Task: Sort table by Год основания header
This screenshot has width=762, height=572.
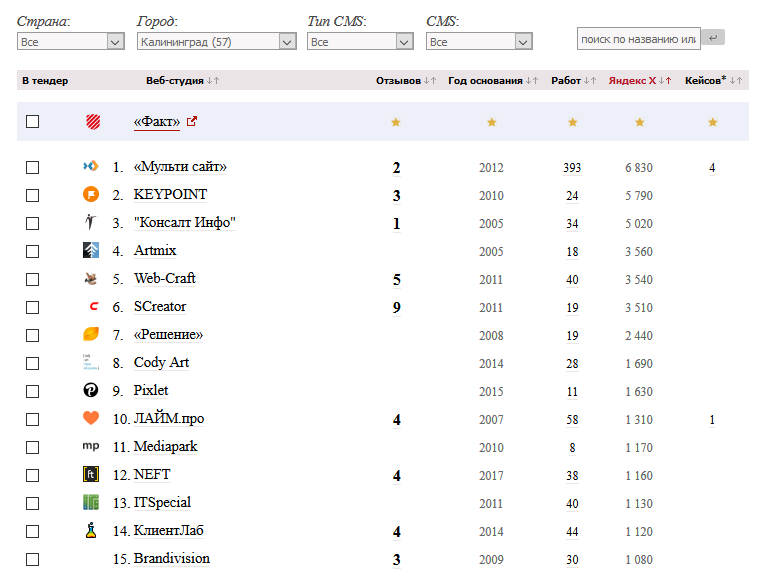Action: click(485, 80)
